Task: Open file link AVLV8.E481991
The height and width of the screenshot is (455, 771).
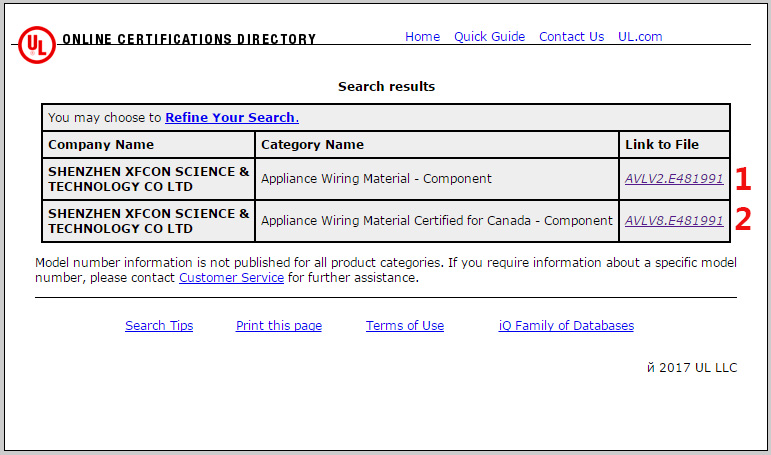Action: point(674,220)
